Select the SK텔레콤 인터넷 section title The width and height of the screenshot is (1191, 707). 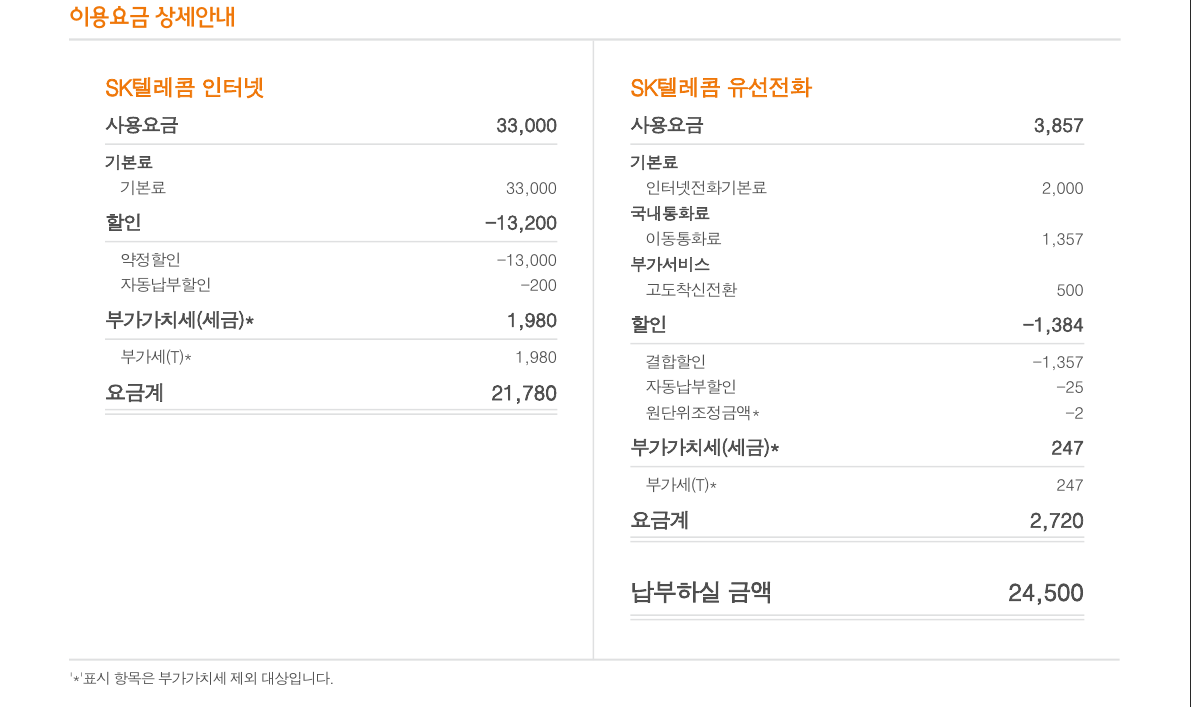184,88
